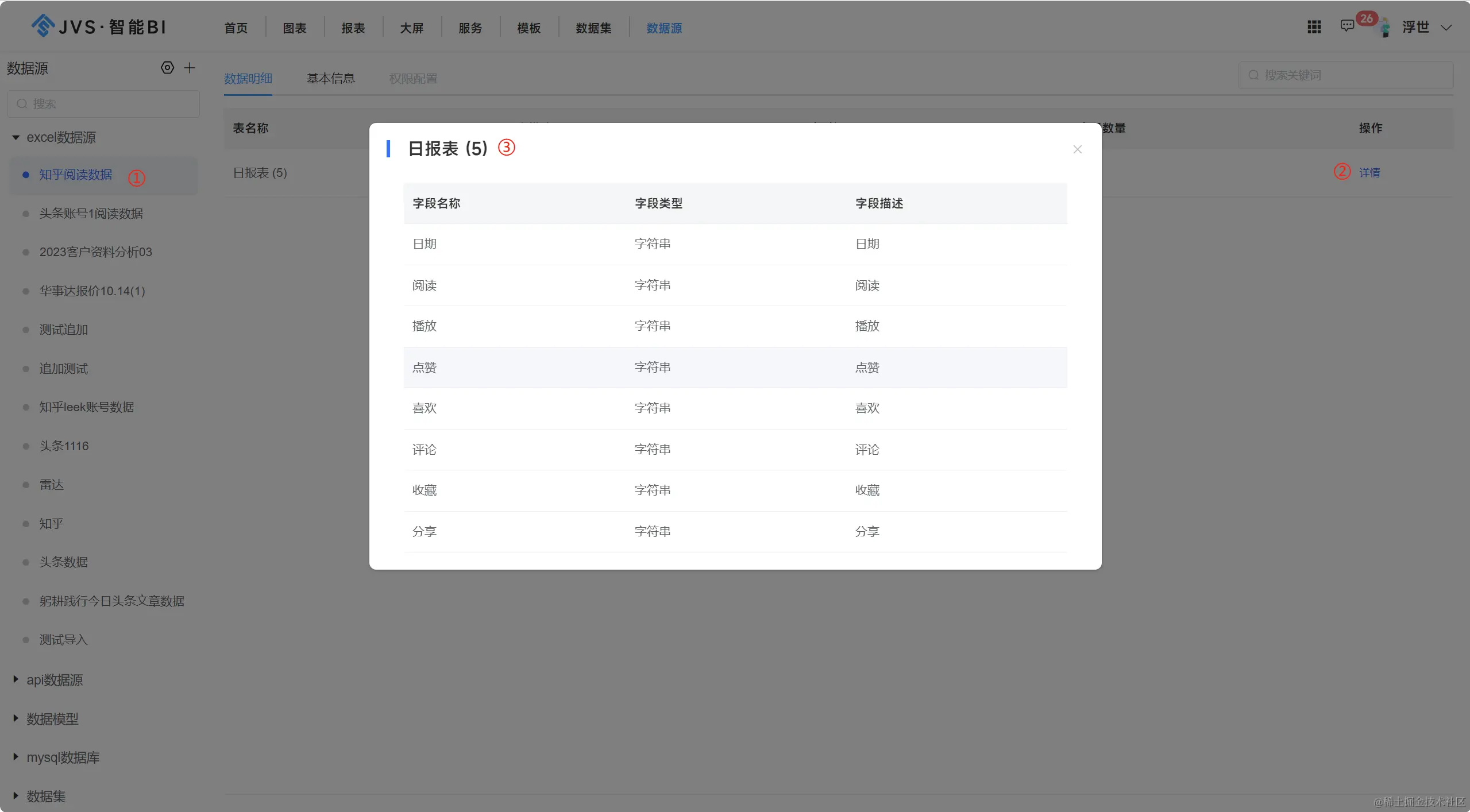
Task: Open the 浮世 user dropdown arrow
Action: pyautogui.click(x=1446, y=28)
